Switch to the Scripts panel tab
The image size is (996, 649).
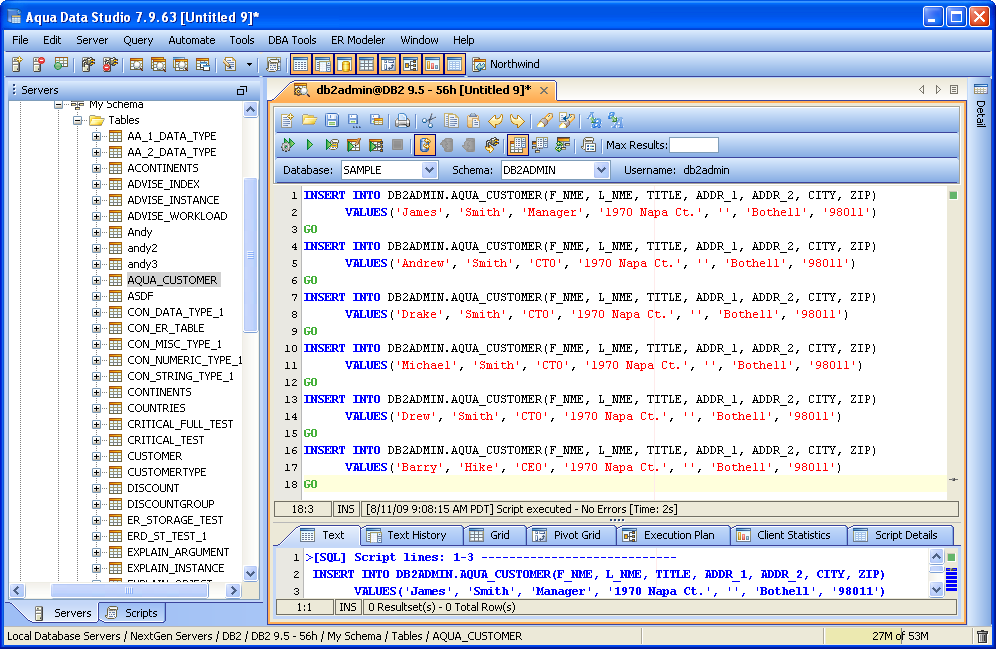coord(132,613)
